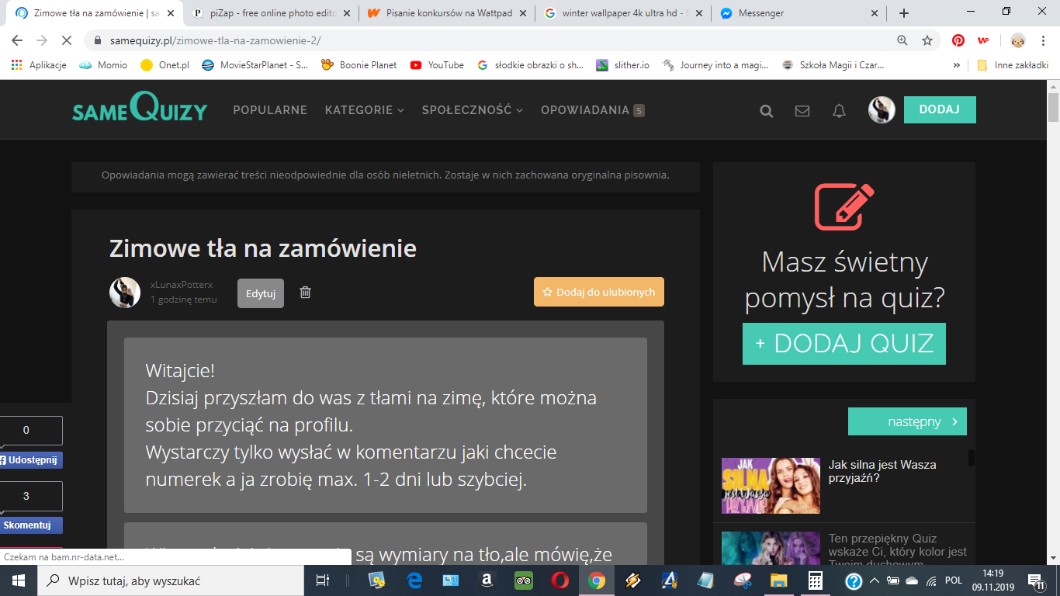Screen dimensions: 1060x596
Task: Click the sameQuizy logo
Action: 139,108
